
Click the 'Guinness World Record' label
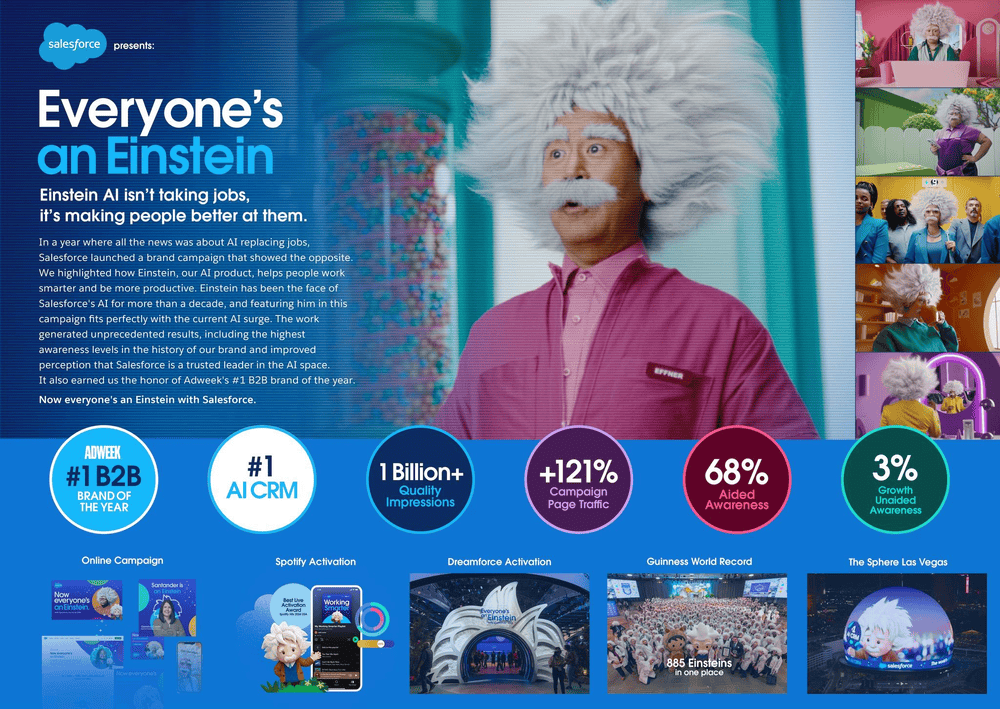pyautogui.click(x=699, y=562)
